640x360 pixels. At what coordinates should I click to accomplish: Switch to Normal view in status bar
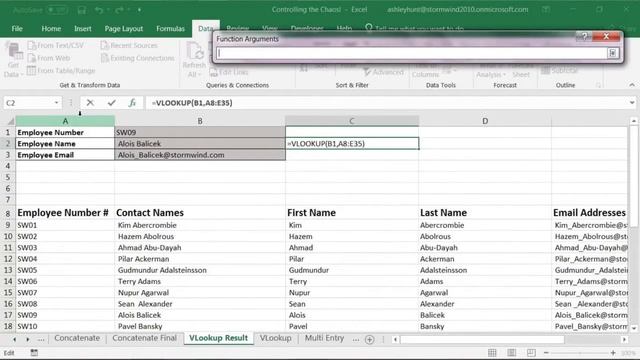(x=492, y=353)
